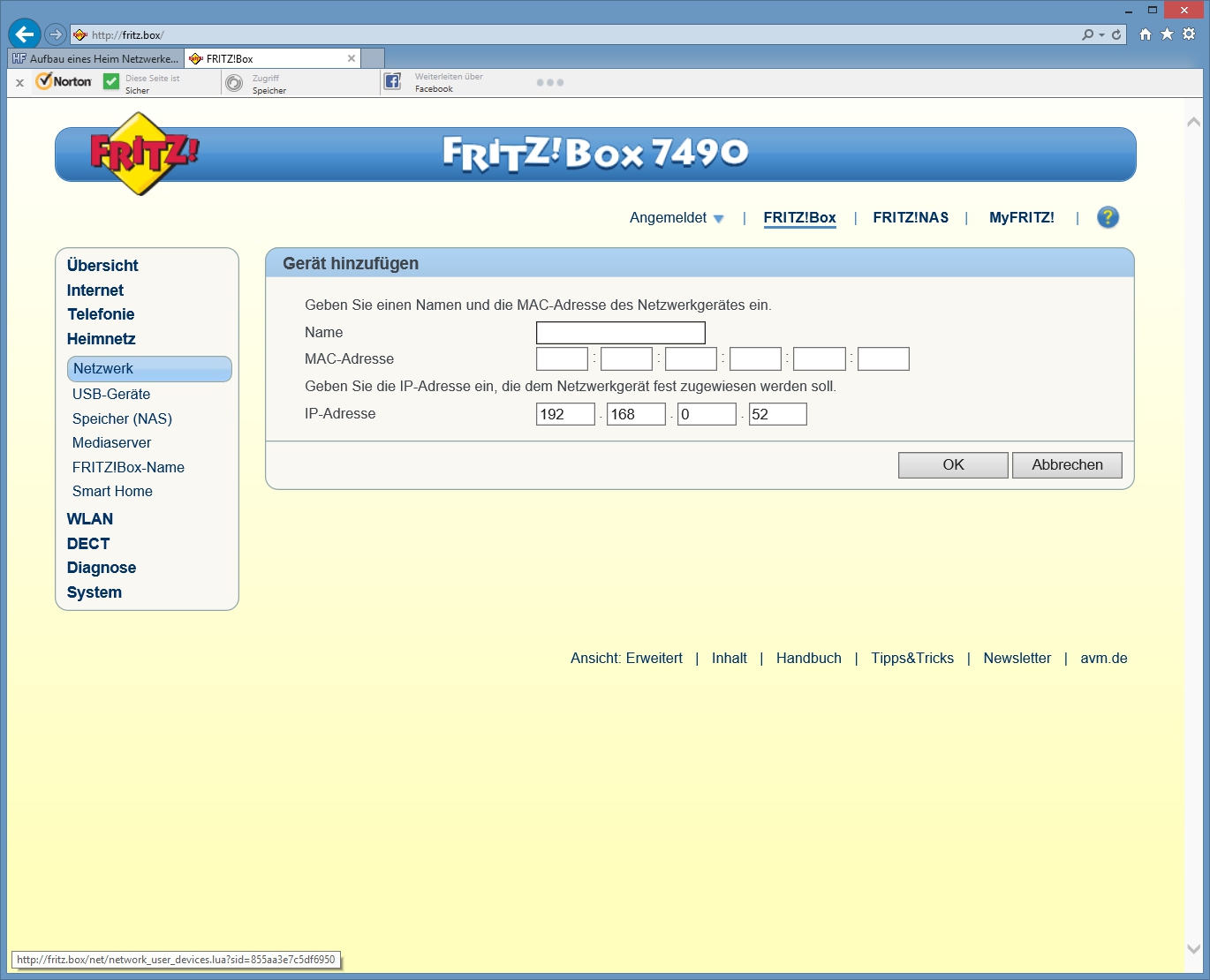Open the WLAN sidebar menu

[x=90, y=519]
